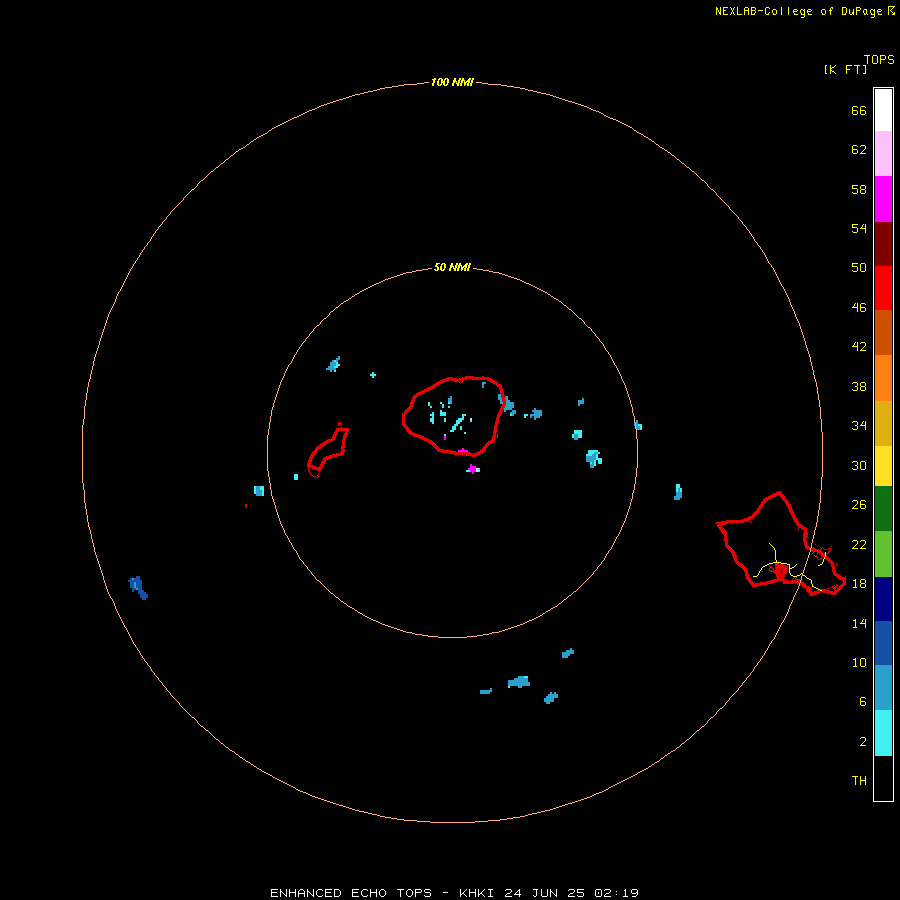900x900 pixels.
Task: Click the orange 42 kft legend swatch
Action: (x=883, y=378)
